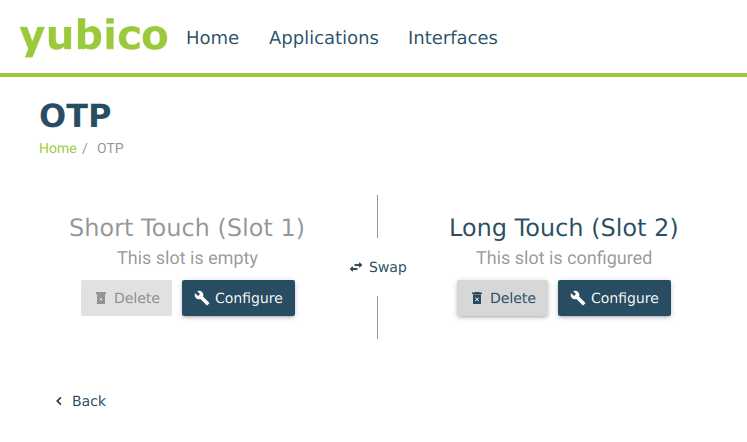Open the Applications menu
This screenshot has height=442, width=747.
323,38
